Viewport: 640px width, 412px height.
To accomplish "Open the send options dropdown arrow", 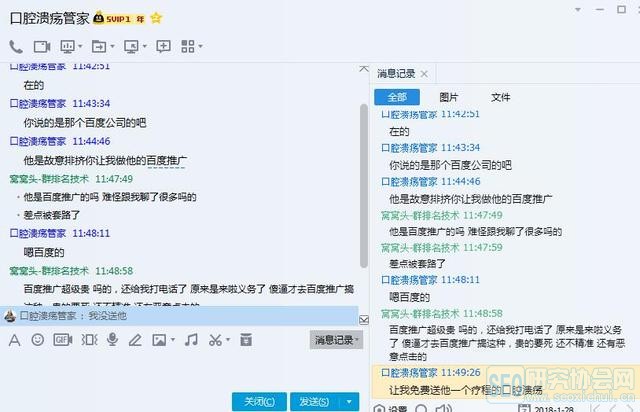I will [349, 402].
